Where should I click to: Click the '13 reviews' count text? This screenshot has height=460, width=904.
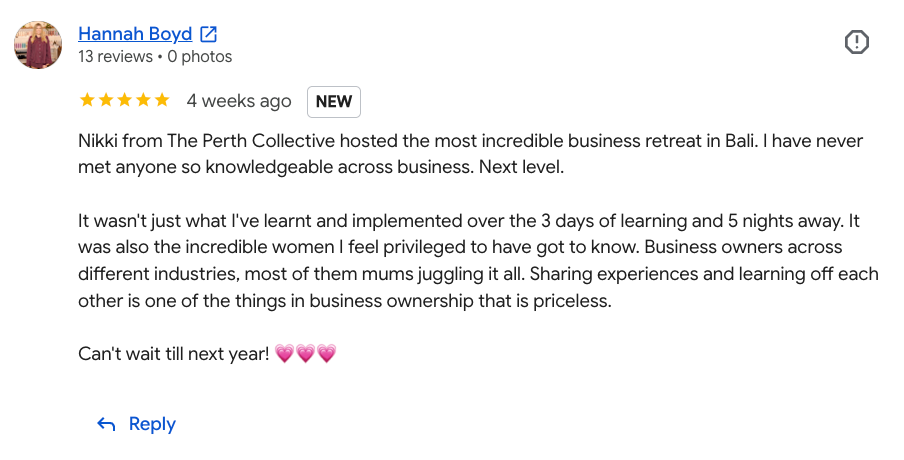115,56
